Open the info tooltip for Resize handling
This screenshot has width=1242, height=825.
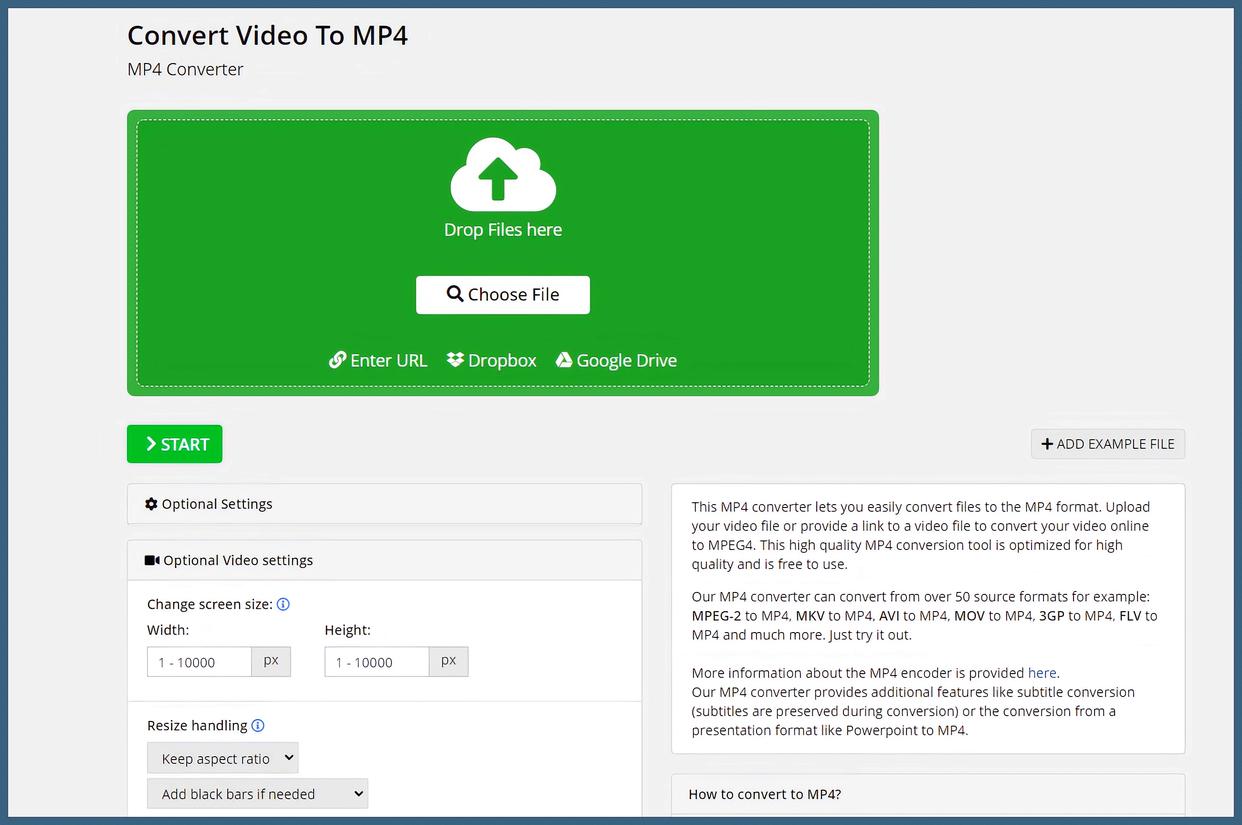259,725
